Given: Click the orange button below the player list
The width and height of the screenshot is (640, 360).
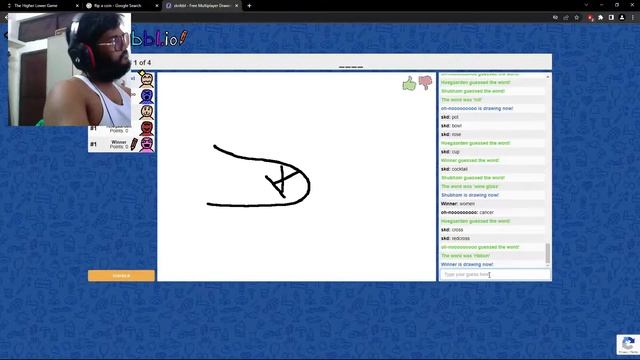Looking at the screenshot, I should click(x=121, y=276).
